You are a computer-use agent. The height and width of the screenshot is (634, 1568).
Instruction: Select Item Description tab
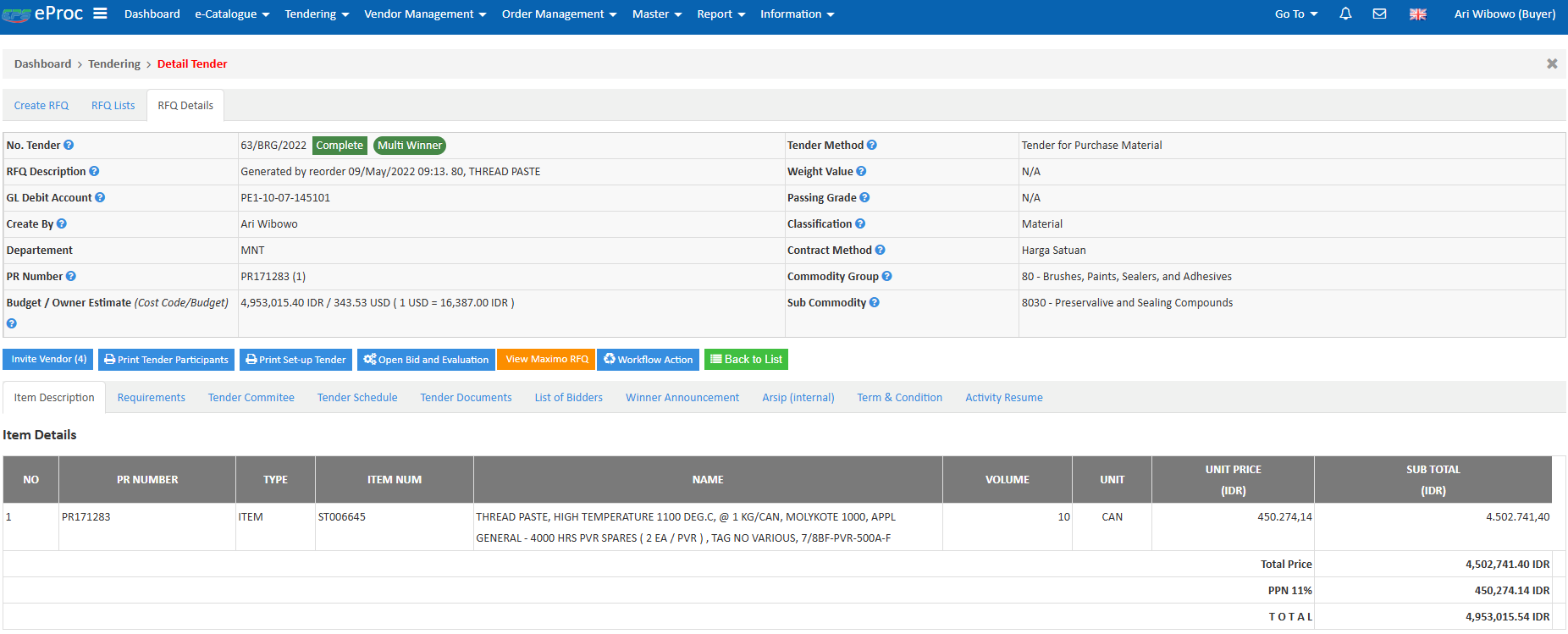pyautogui.click(x=54, y=398)
